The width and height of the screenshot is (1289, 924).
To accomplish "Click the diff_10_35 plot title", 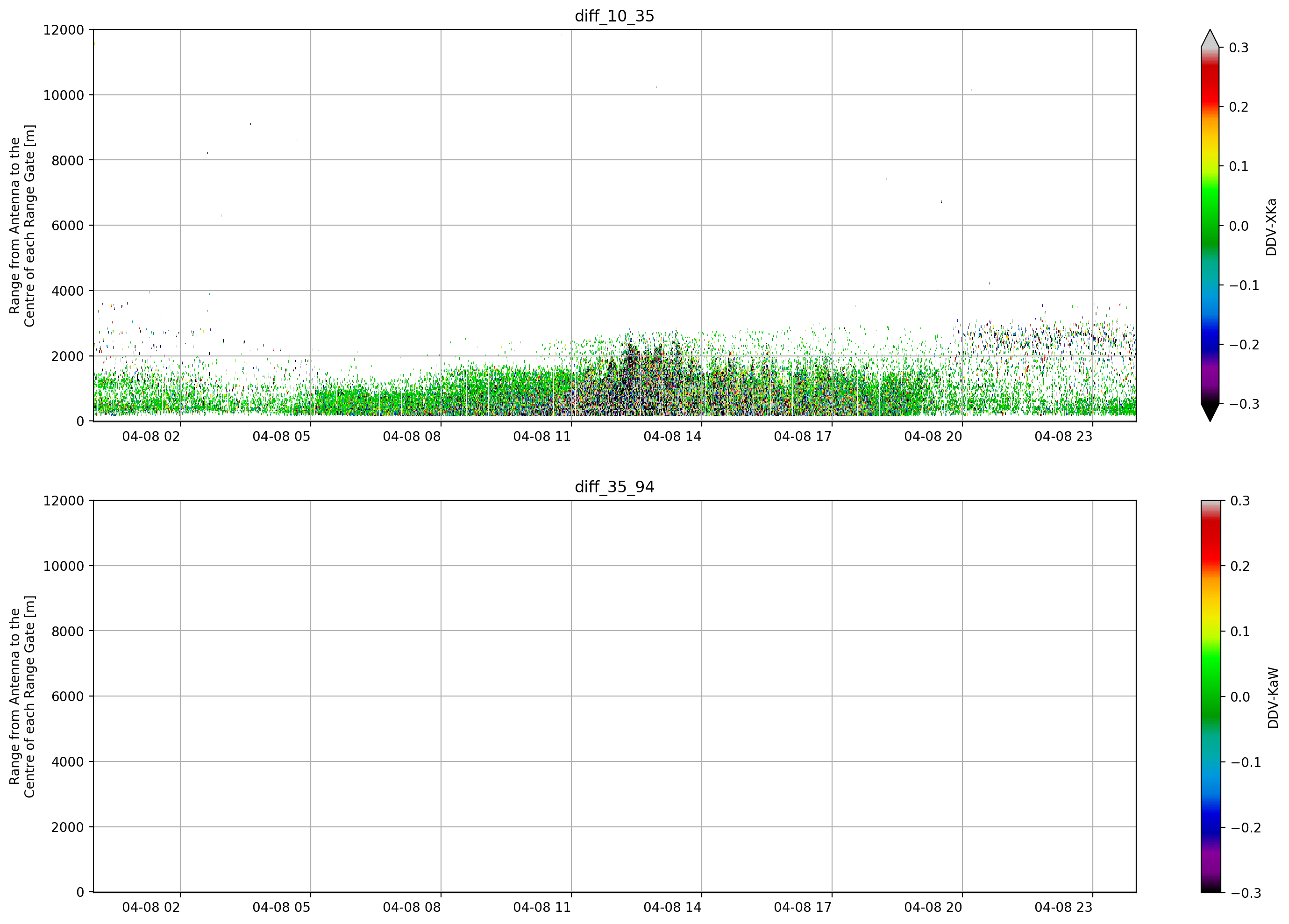I will (x=614, y=16).
